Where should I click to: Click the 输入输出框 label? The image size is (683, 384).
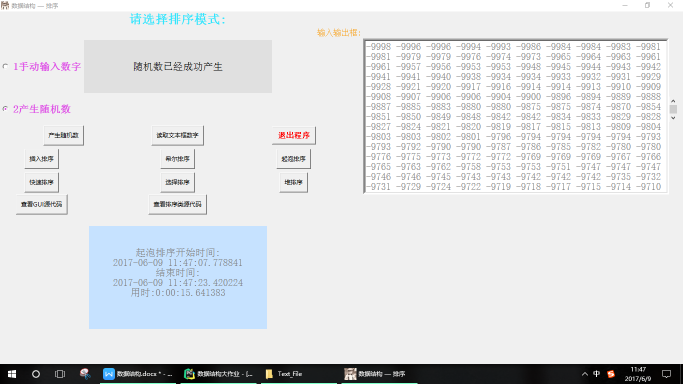pyautogui.click(x=339, y=33)
